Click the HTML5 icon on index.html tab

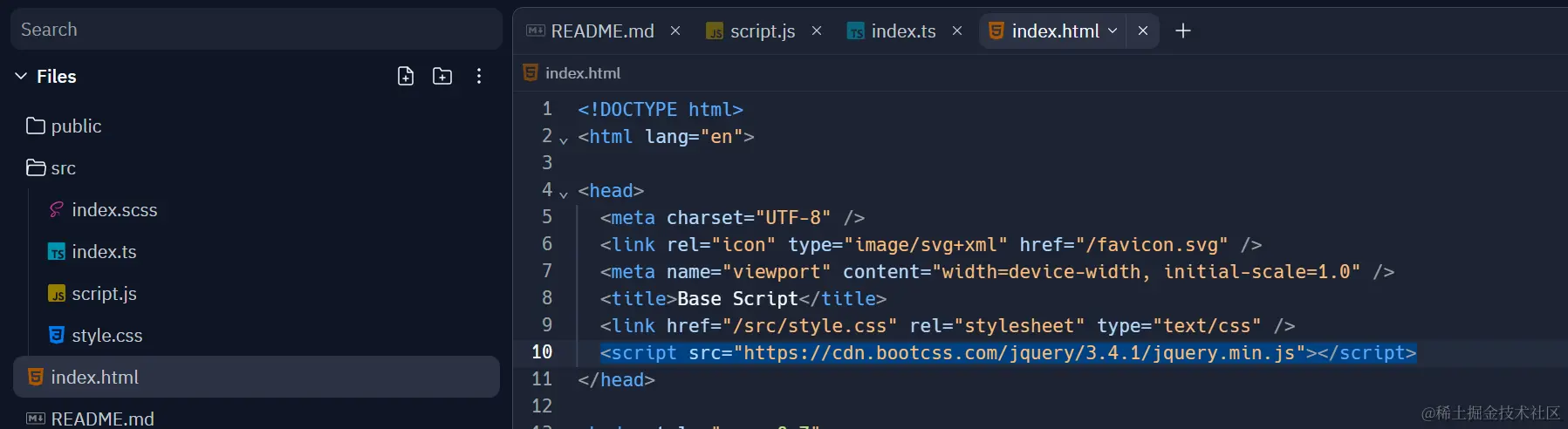(x=996, y=31)
